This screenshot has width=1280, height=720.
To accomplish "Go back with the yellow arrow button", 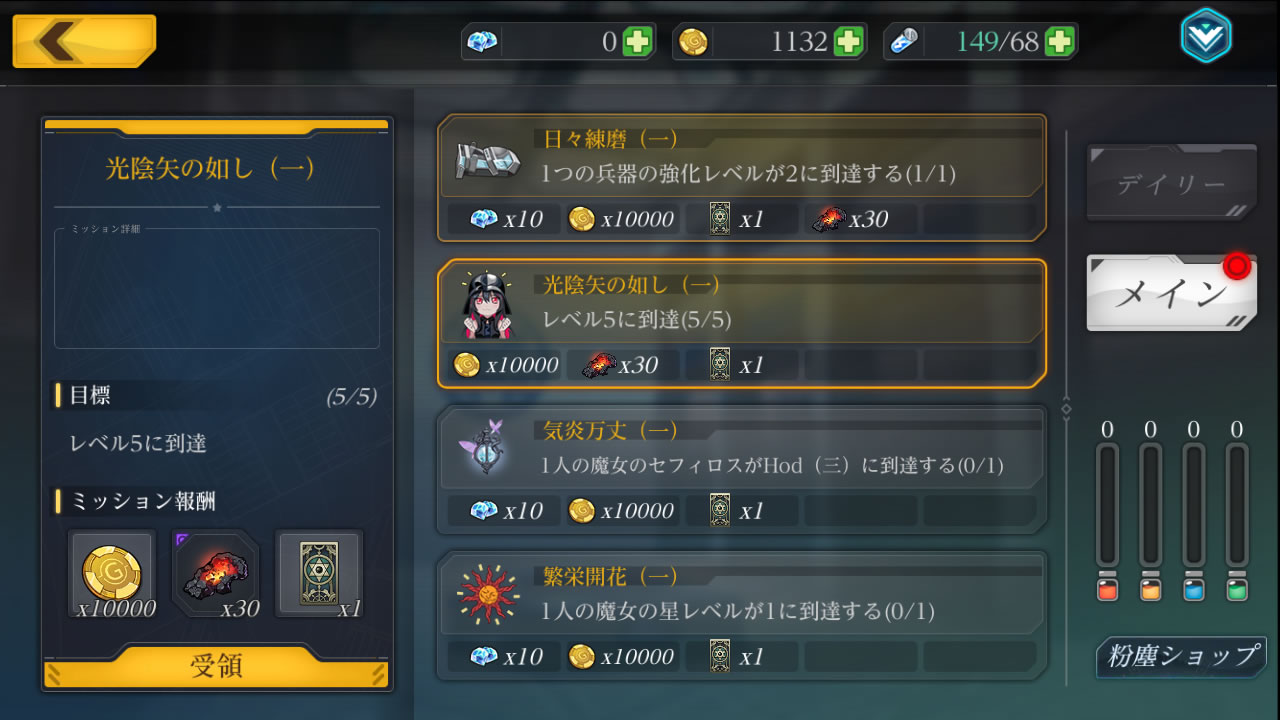I will click(x=84, y=41).
